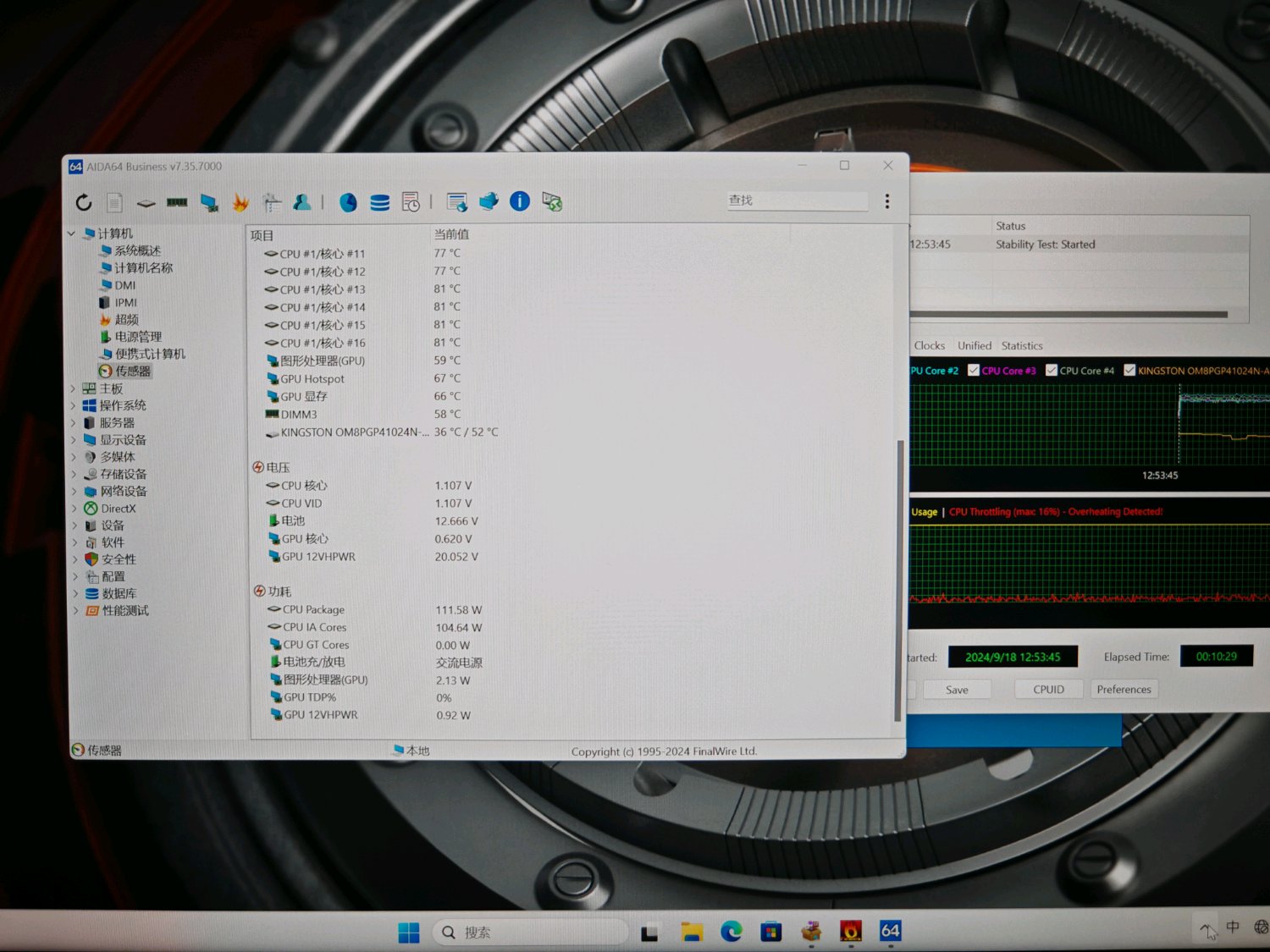Expand the 操作系统 tree node
The width and height of the screenshot is (1270, 952).
[73, 405]
